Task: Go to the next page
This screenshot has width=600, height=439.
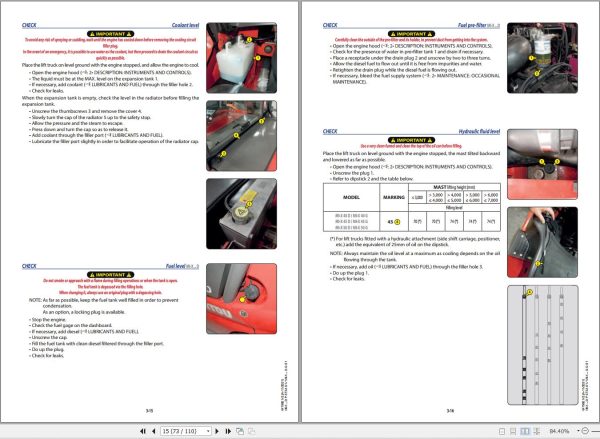Action: click(217, 431)
